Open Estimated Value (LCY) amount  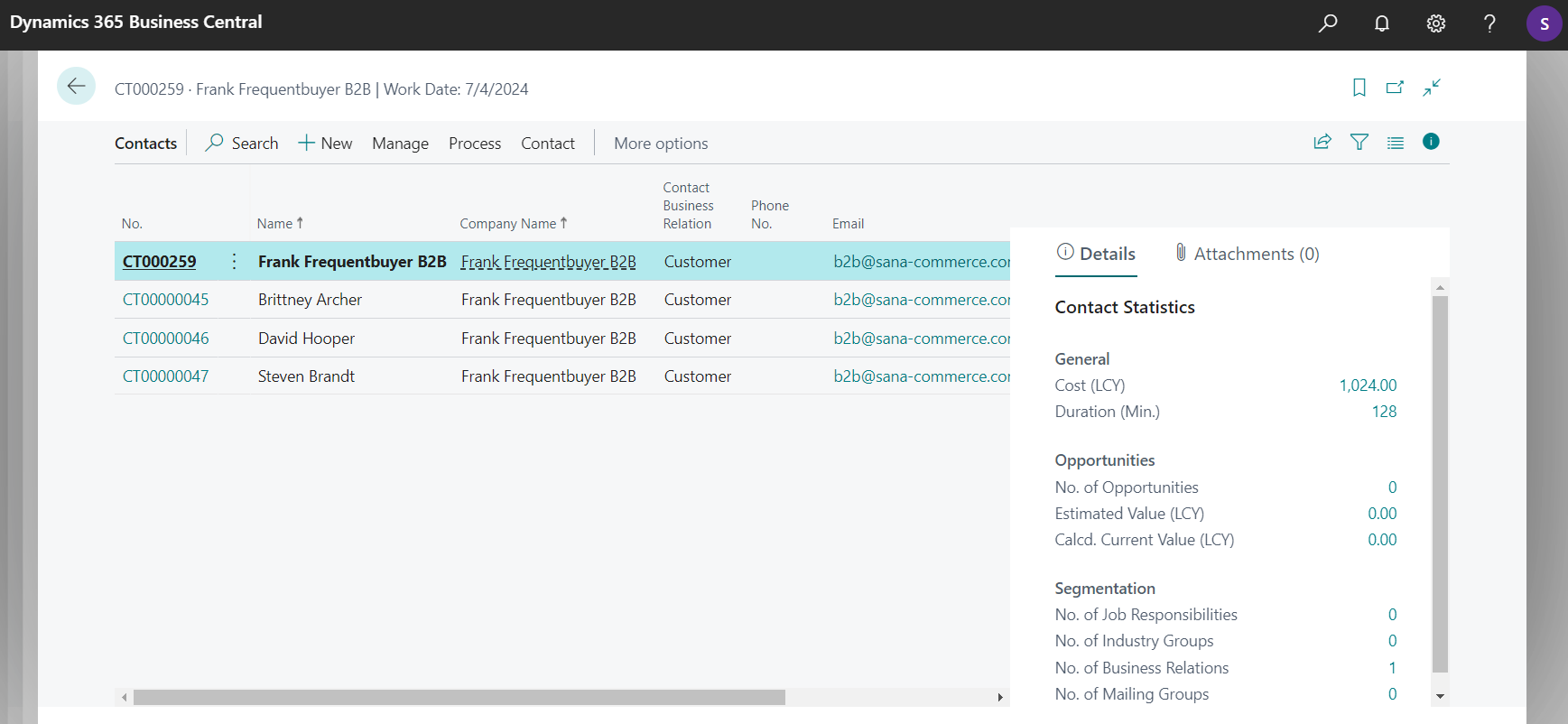click(x=1382, y=514)
